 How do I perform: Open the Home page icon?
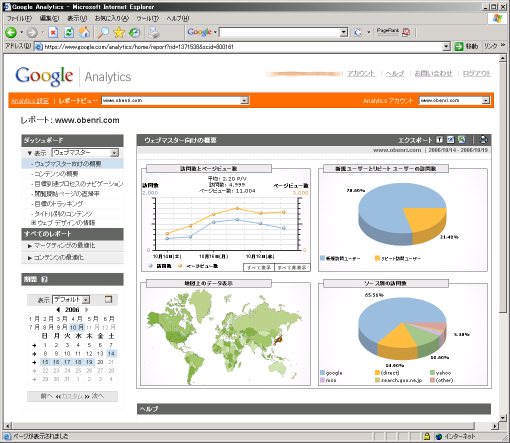pos(84,32)
